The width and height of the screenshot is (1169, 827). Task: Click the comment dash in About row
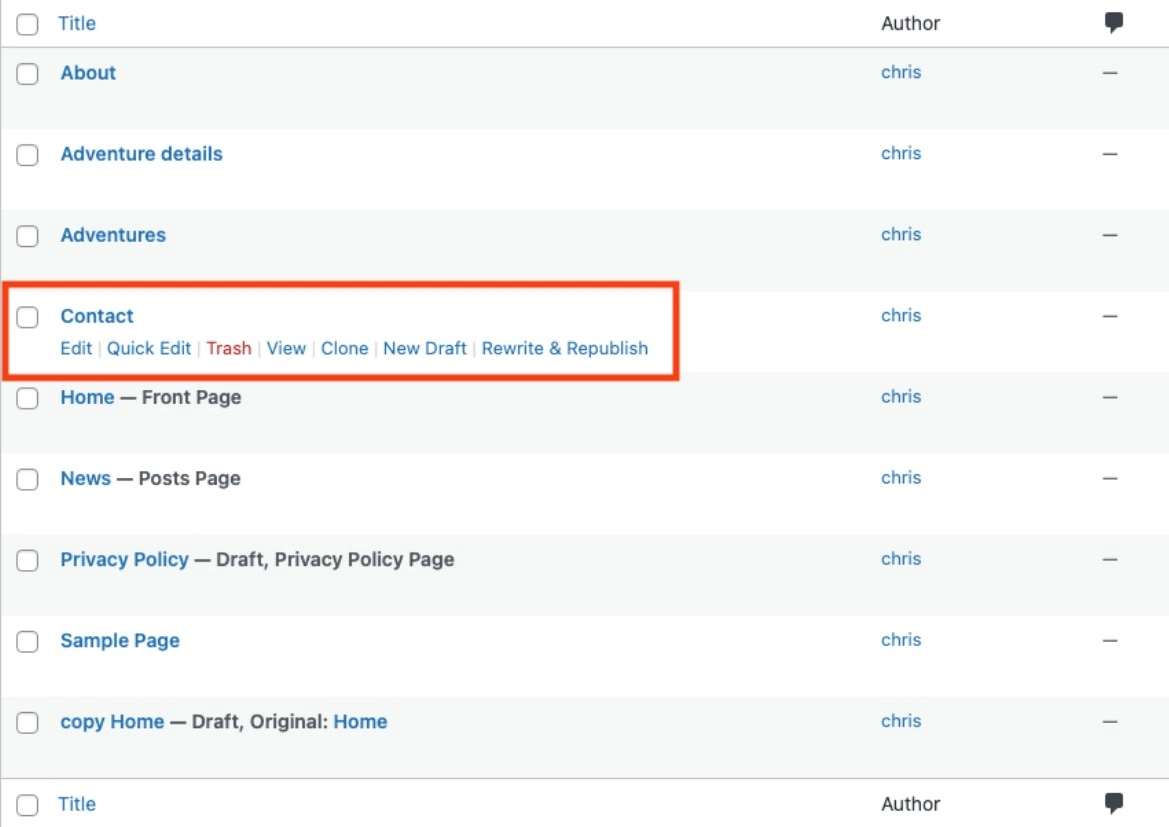click(1110, 73)
